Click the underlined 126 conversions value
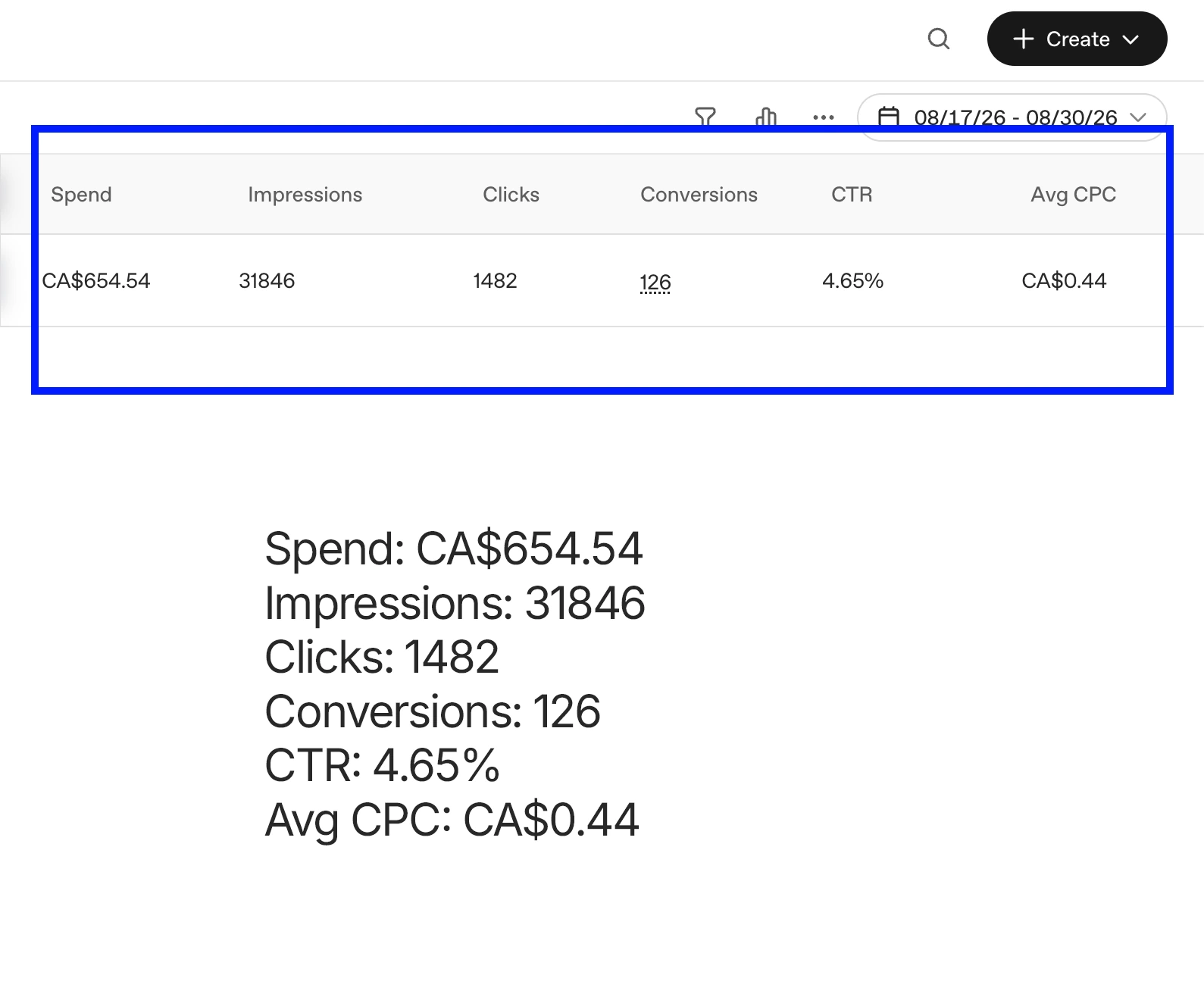 coord(655,283)
